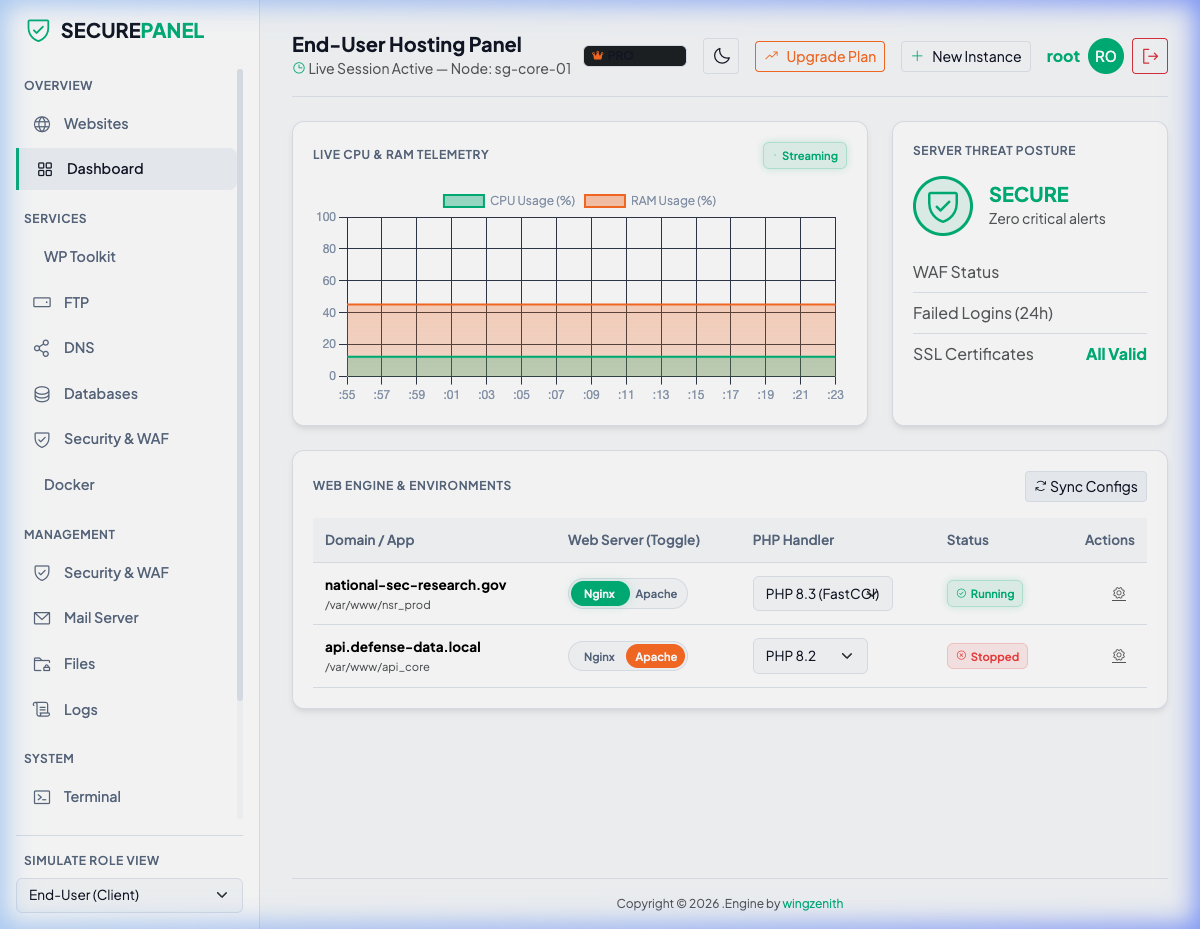Click the Websites globe icon
The image size is (1200, 929).
(x=42, y=124)
